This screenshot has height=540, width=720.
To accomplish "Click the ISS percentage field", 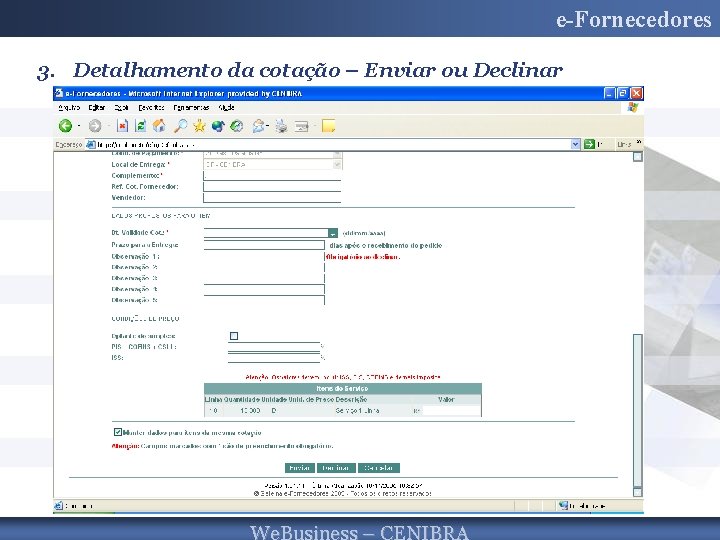I will [274, 357].
